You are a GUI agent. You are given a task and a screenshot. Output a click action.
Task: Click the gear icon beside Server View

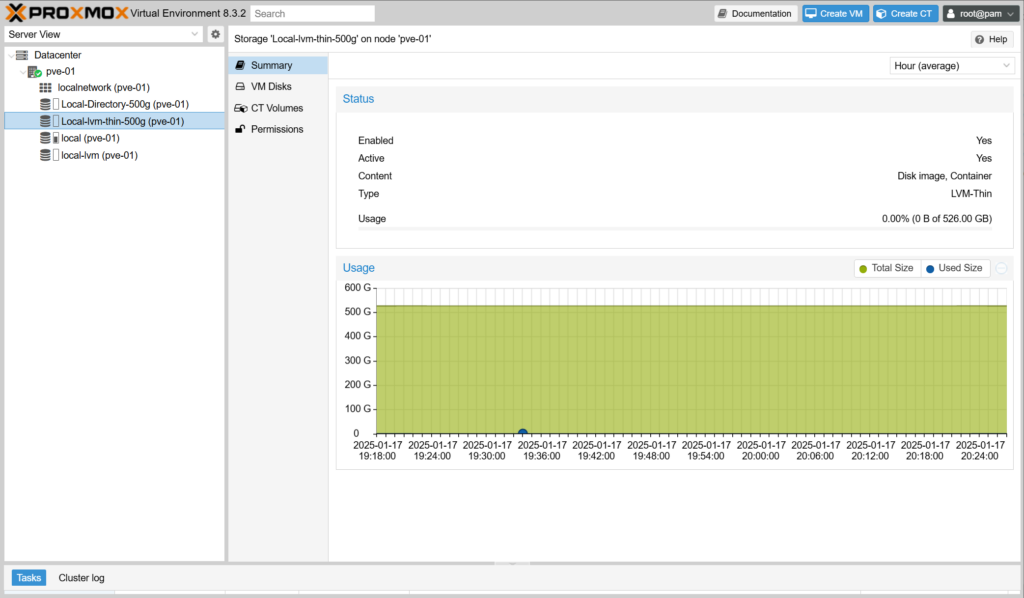pos(215,34)
